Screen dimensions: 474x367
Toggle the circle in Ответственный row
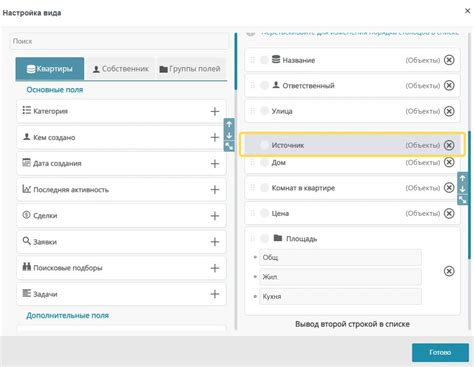point(264,86)
